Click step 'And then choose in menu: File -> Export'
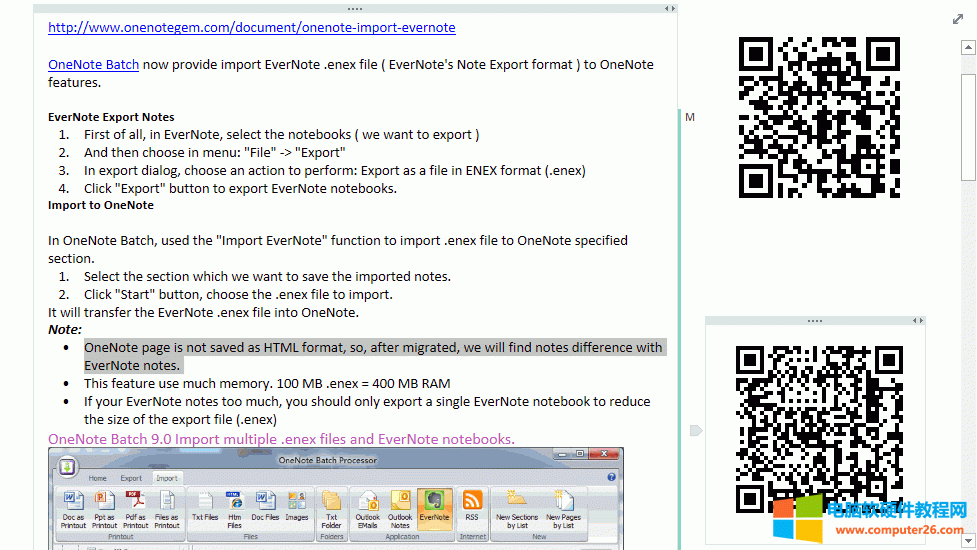 click(215, 153)
